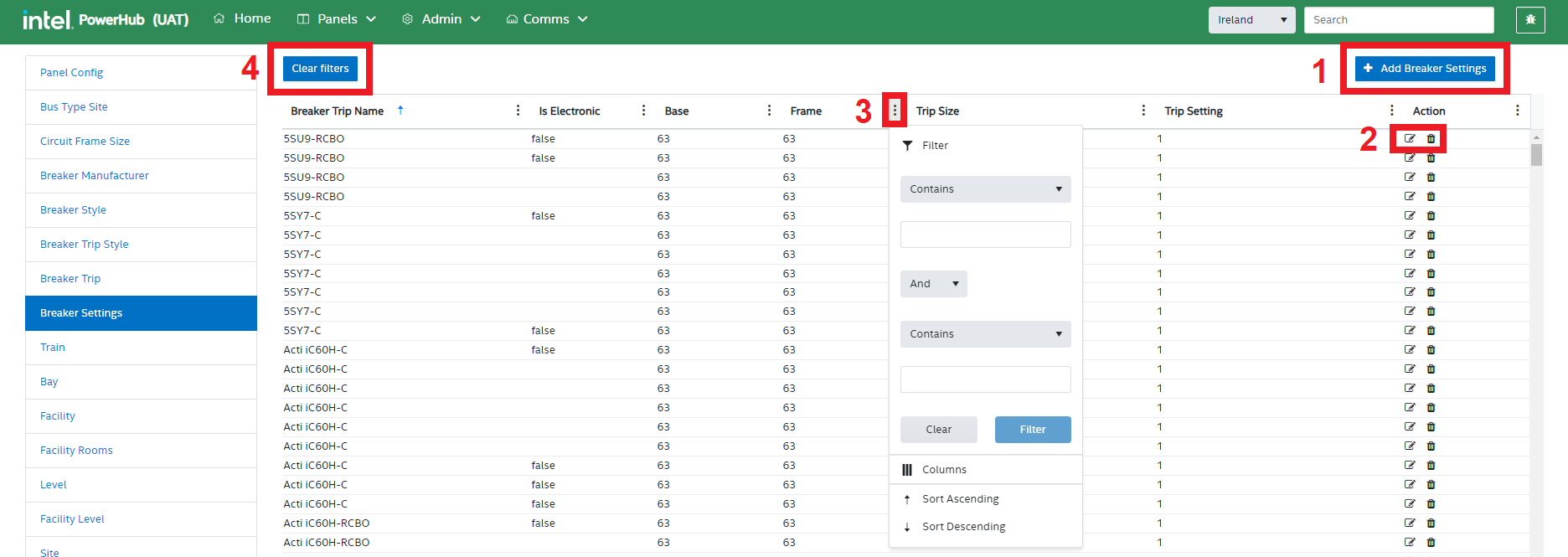
Task: Choose Sort Ascending from column menu
Action: [x=960, y=499]
